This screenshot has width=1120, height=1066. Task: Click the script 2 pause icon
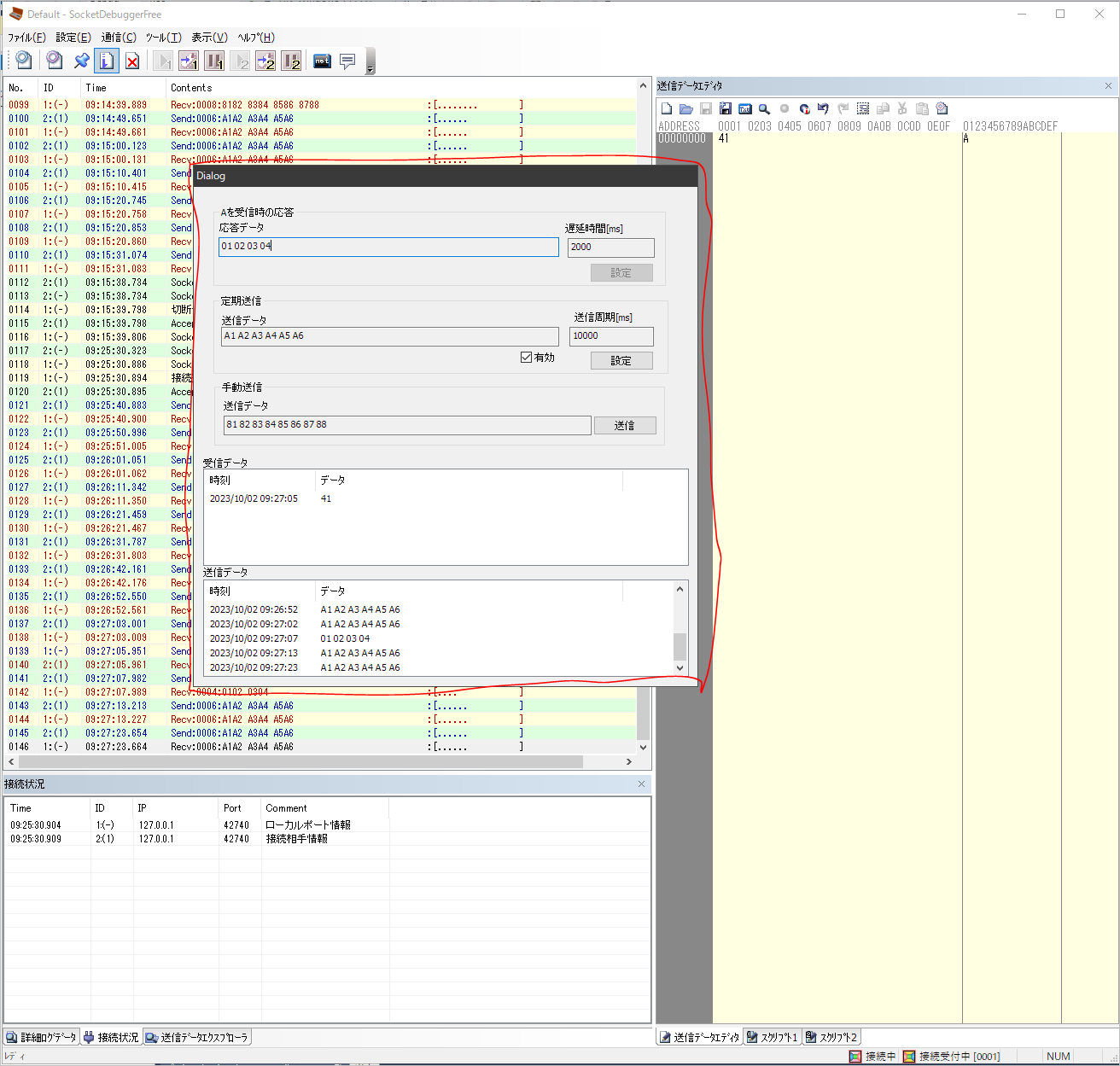[291, 61]
